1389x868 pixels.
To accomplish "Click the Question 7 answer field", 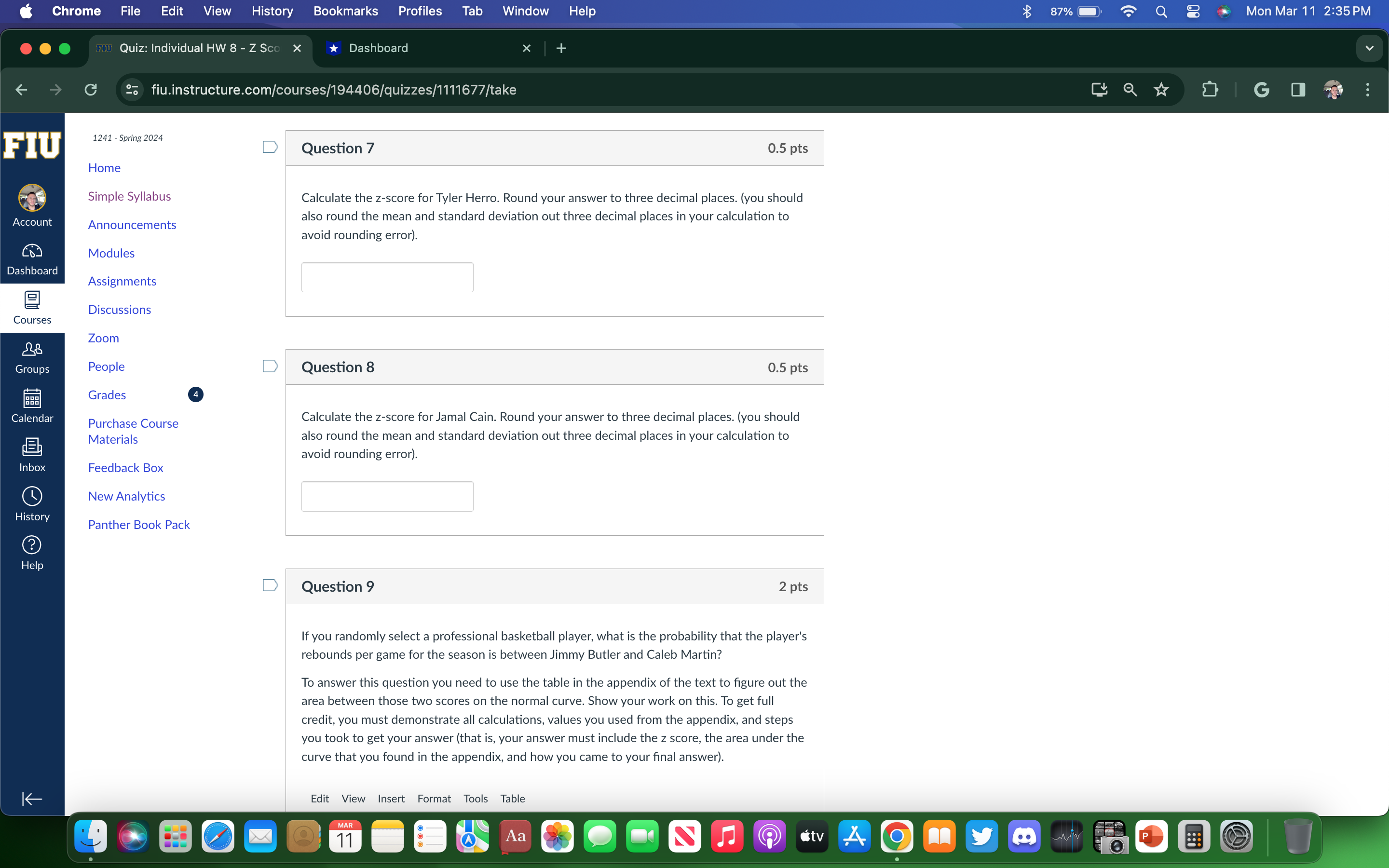I will point(387,277).
